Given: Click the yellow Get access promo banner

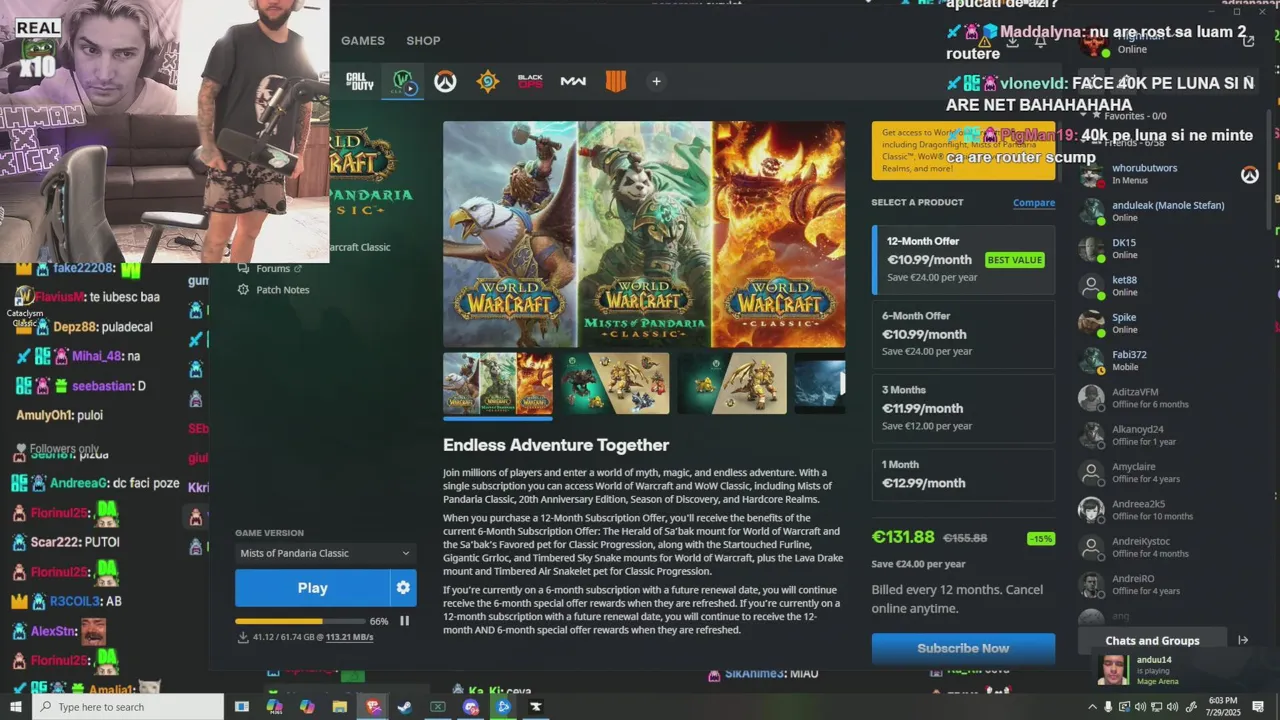Looking at the screenshot, I should [963, 150].
